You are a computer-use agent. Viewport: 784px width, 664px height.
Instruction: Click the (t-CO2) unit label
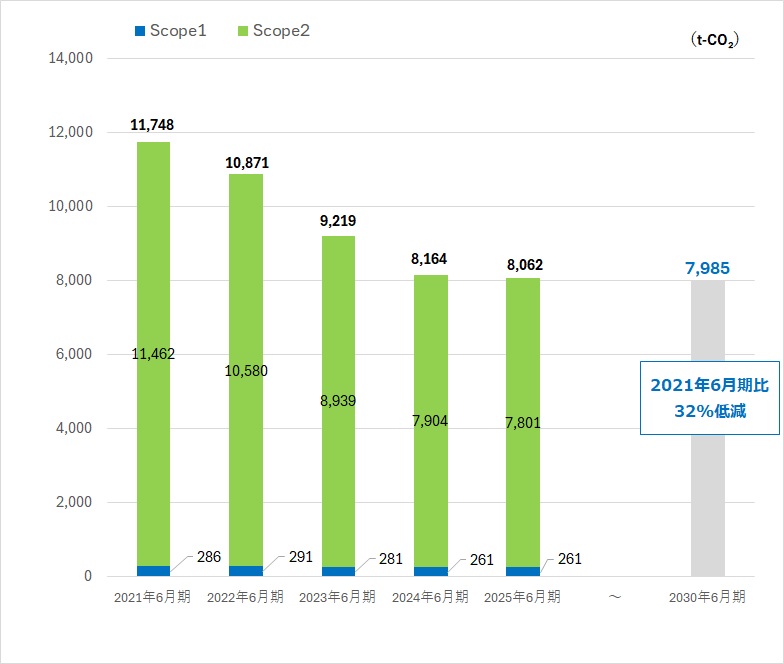[715, 40]
